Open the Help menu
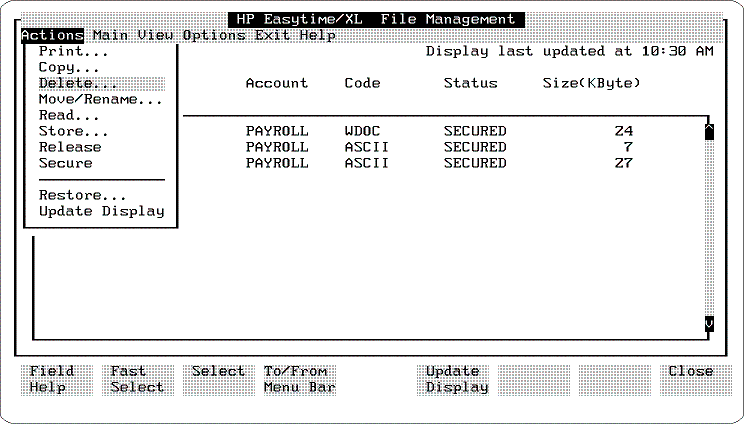744x424 pixels. 317,36
